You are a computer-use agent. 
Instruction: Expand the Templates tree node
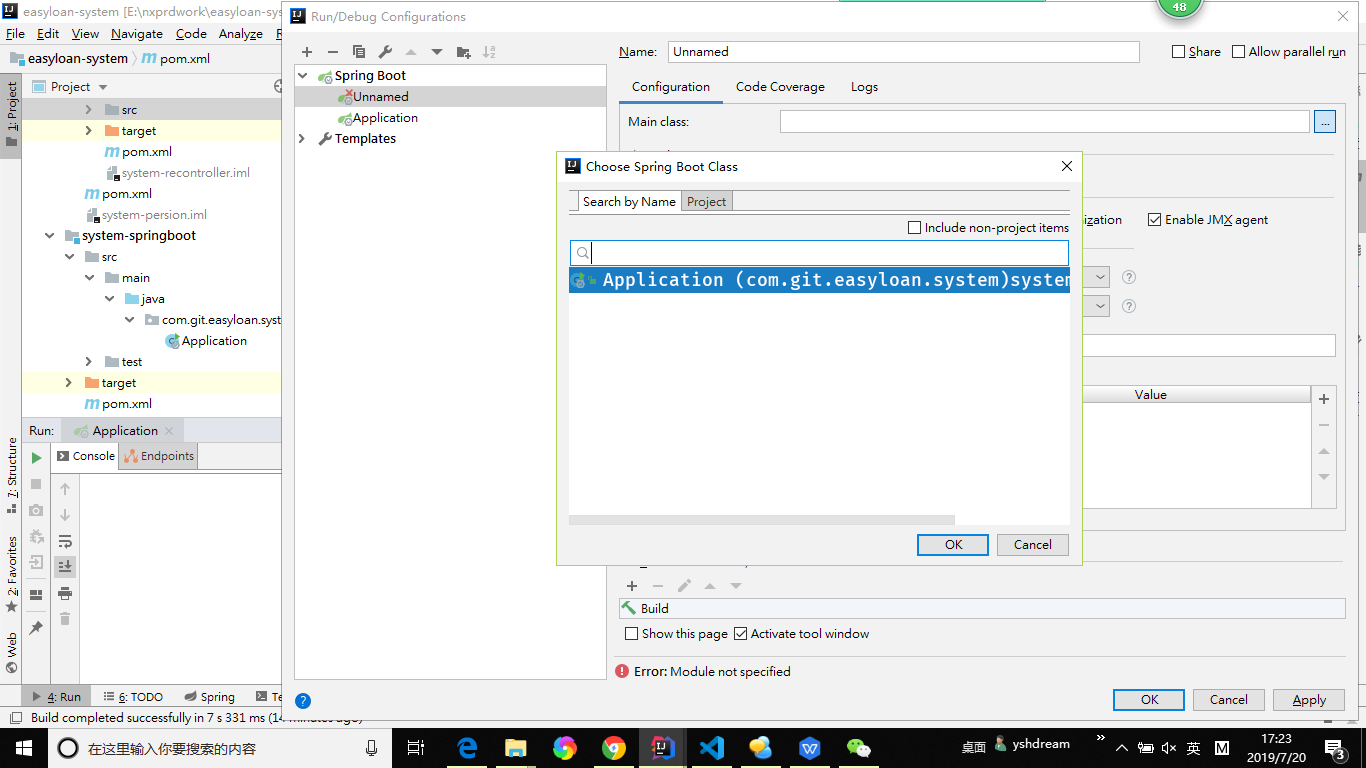click(x=303, y=139)
